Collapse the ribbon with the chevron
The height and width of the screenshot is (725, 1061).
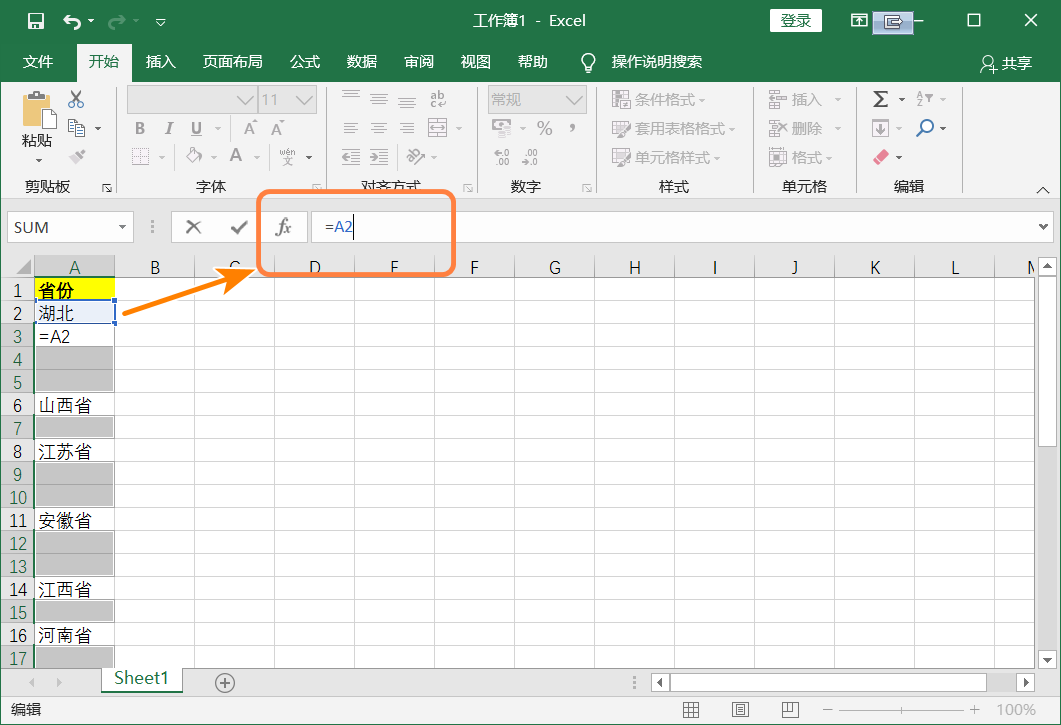(1043, 190)
